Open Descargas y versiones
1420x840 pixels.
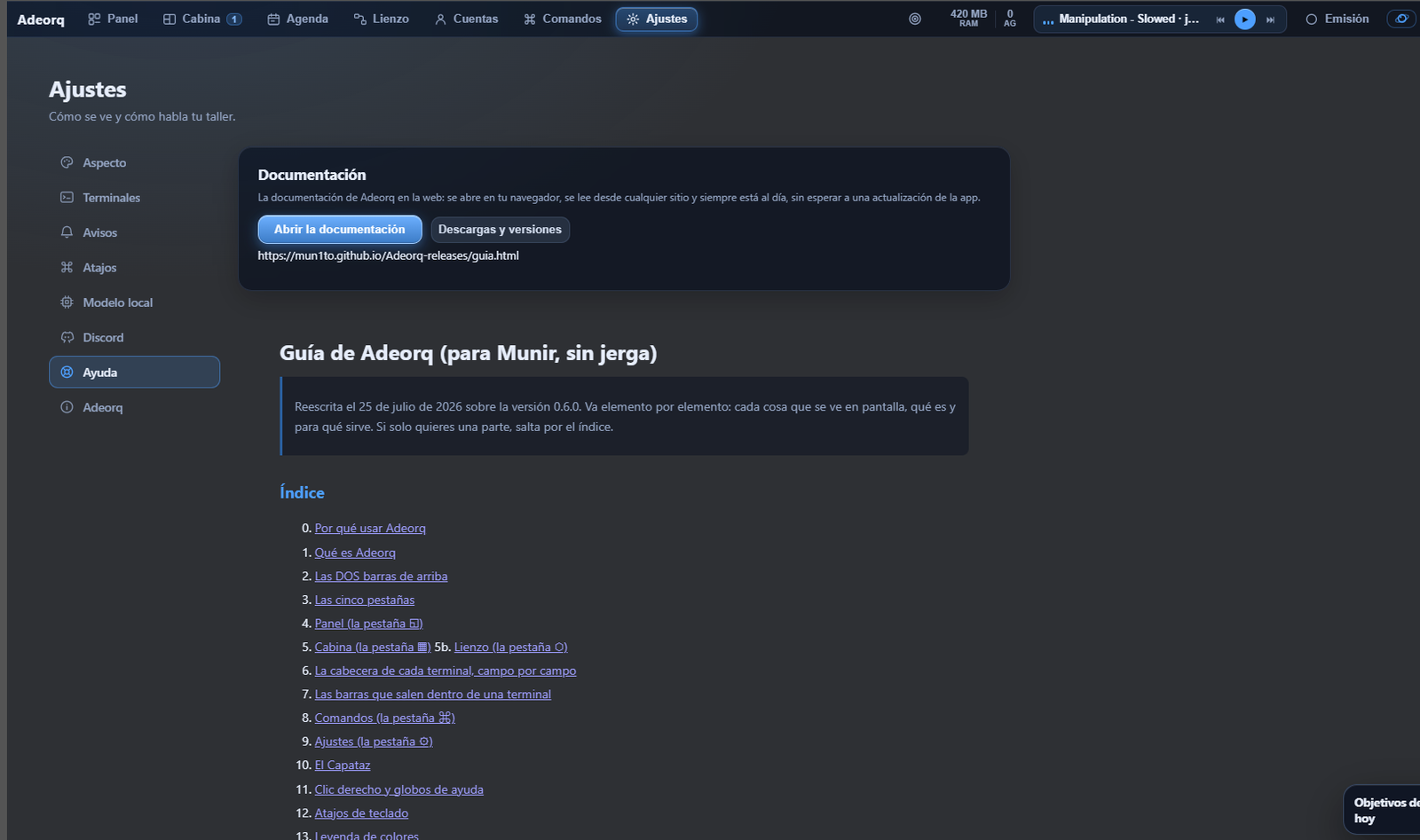tap(500, 230)
